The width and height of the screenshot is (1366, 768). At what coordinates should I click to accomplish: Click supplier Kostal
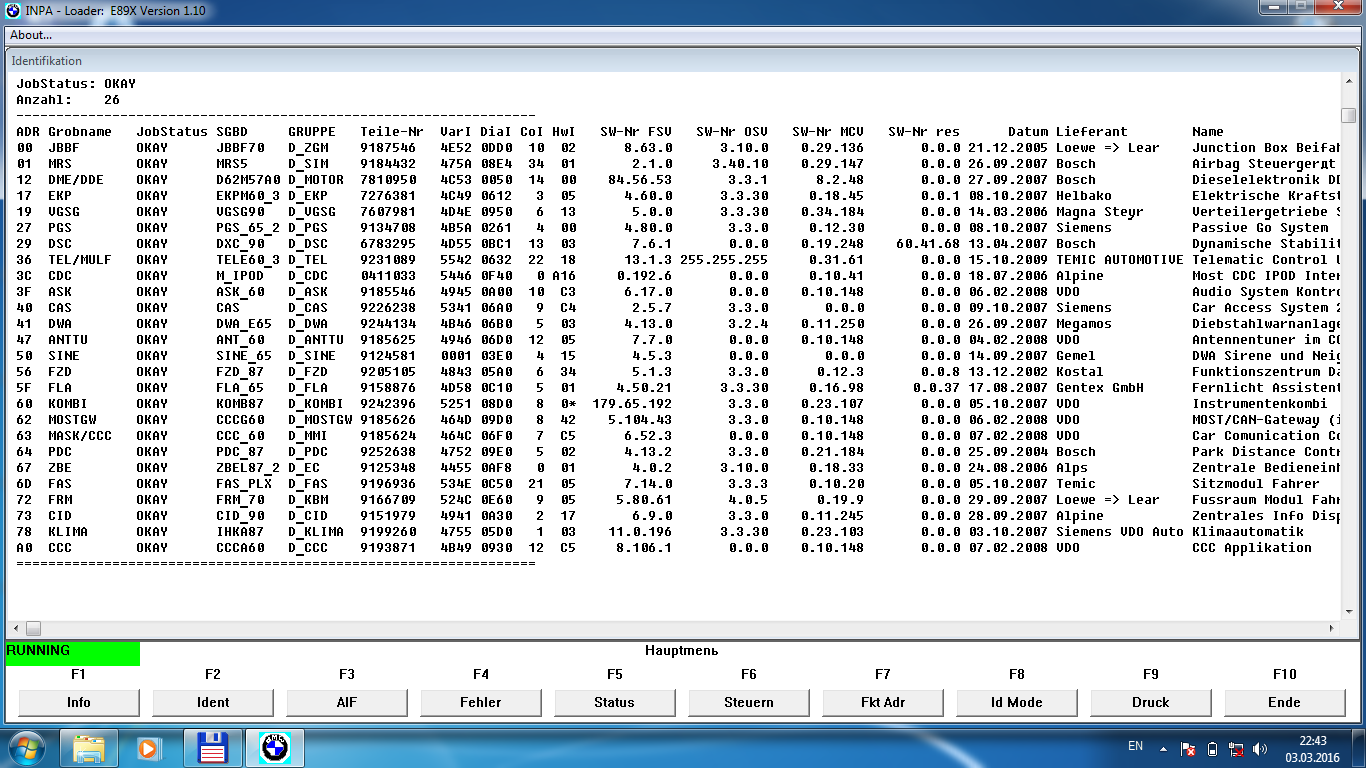tap(1080, 372)
